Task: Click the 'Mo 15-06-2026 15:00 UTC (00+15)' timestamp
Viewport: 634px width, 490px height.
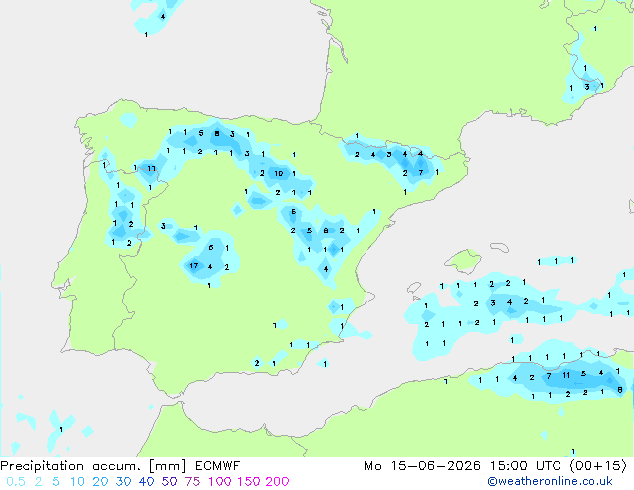Action: [495, 466]
